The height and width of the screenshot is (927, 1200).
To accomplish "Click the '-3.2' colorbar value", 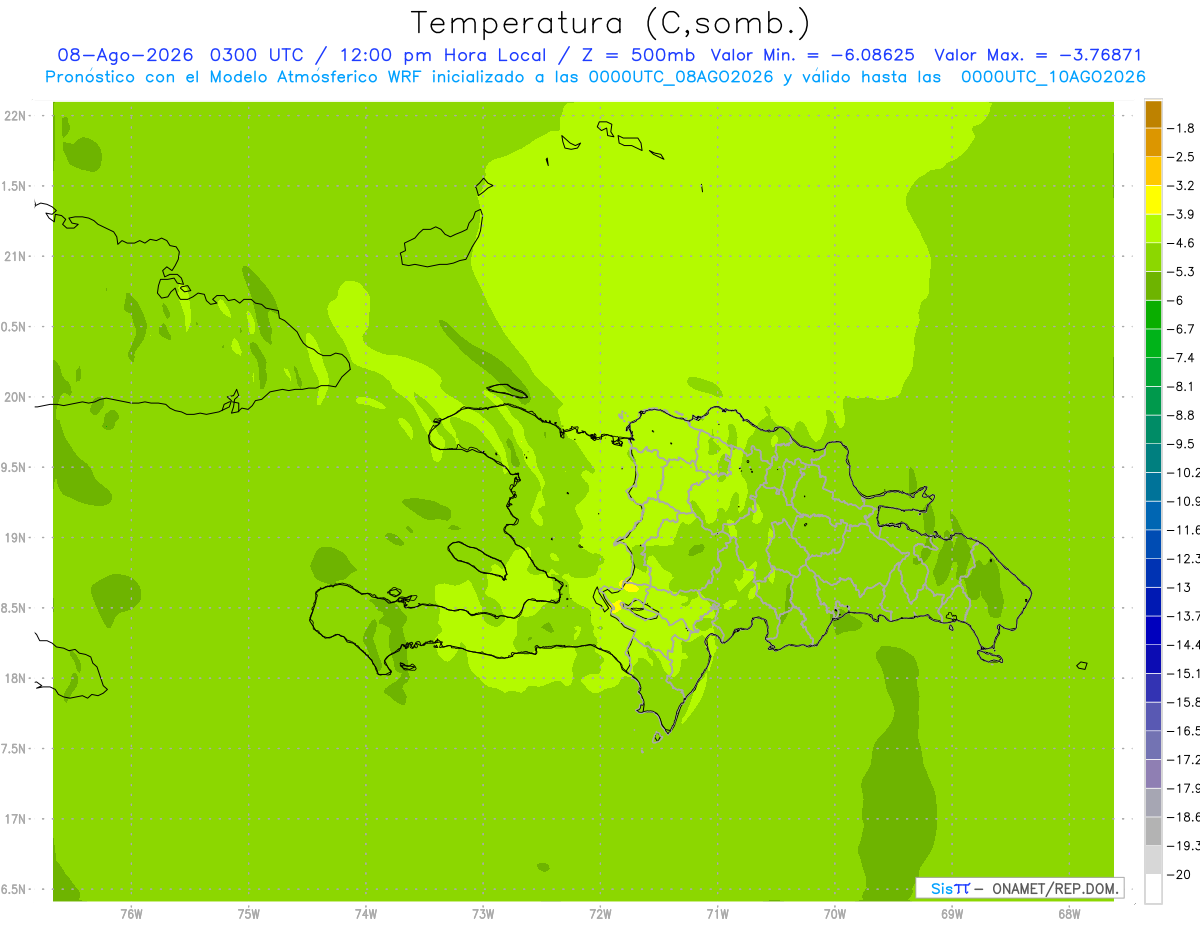I will click(1181, 186).
